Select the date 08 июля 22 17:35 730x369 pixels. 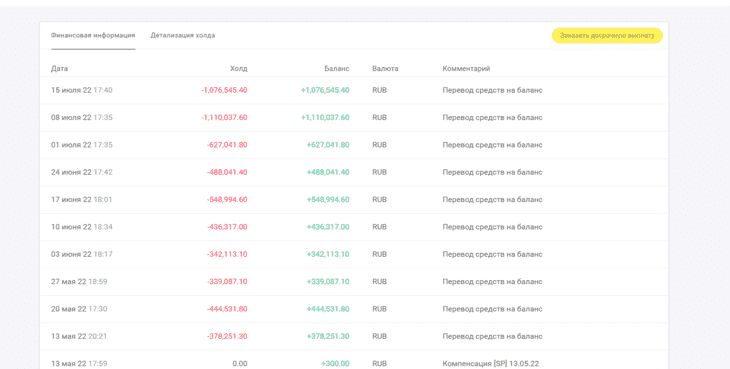[81, 118]
